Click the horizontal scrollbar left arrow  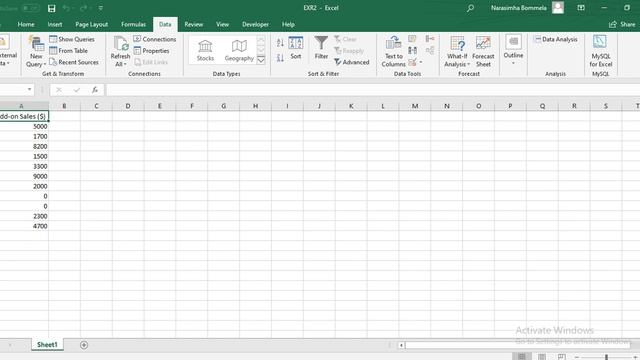point(401,345)
